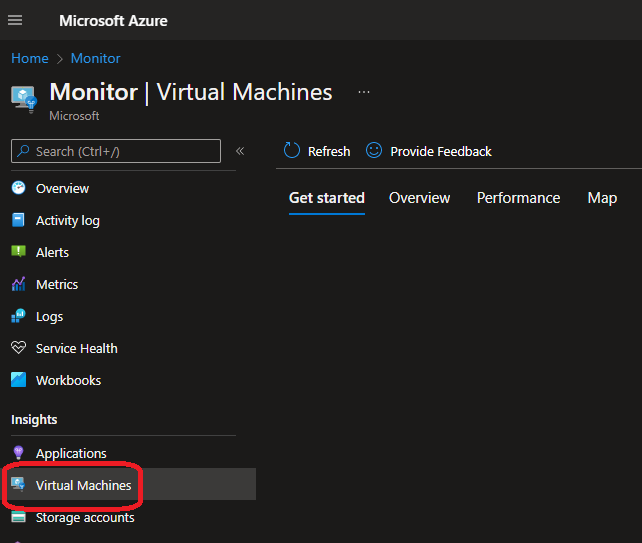Click the Alerts icon in sidebar

(18, 252)
